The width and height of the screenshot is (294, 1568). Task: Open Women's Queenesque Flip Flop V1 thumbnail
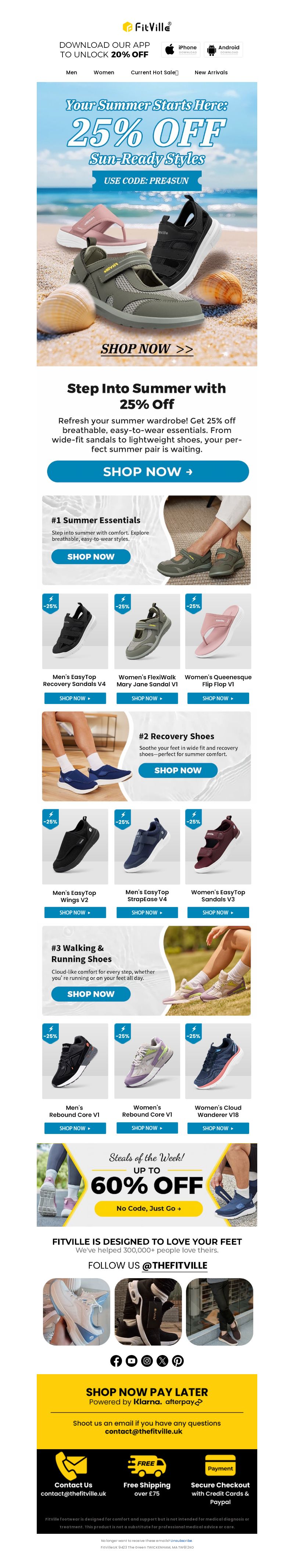click(x=218, y=631)
